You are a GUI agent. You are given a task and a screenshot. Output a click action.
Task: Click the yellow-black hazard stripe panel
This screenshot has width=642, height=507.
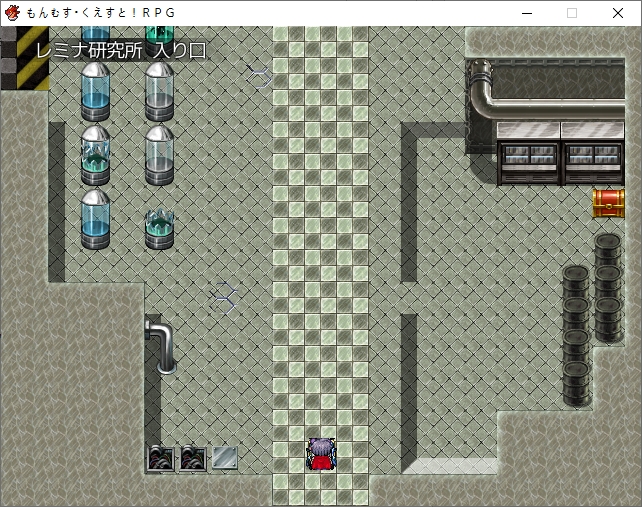[x=33, y=58]
